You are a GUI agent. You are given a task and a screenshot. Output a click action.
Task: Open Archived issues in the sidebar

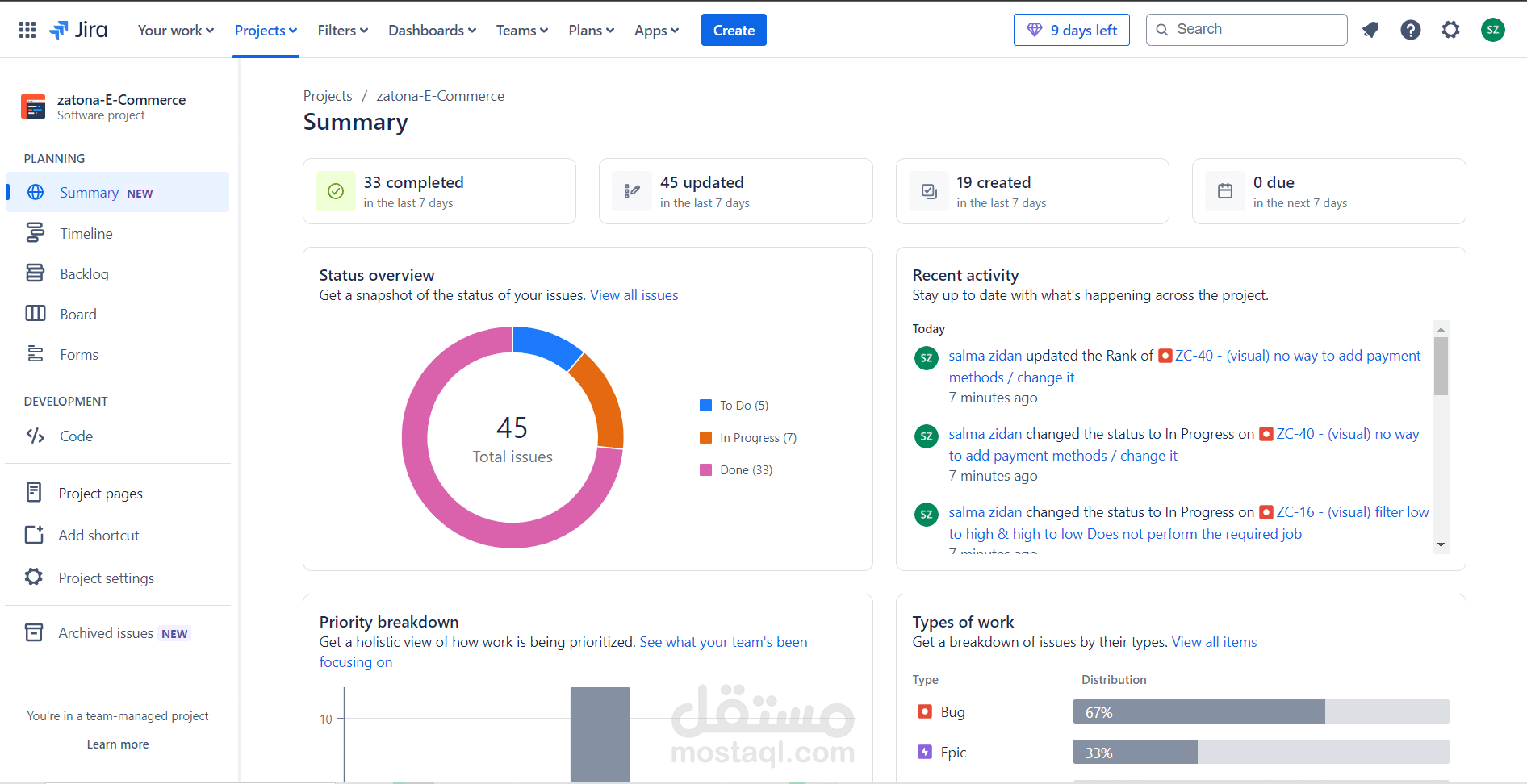tap(118, 633)
